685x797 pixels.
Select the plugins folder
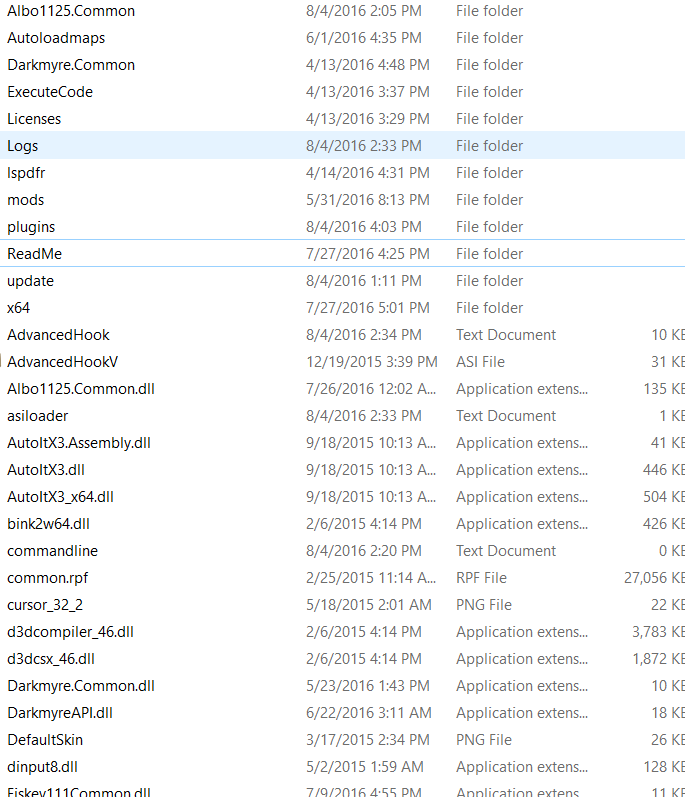(31, 227)
